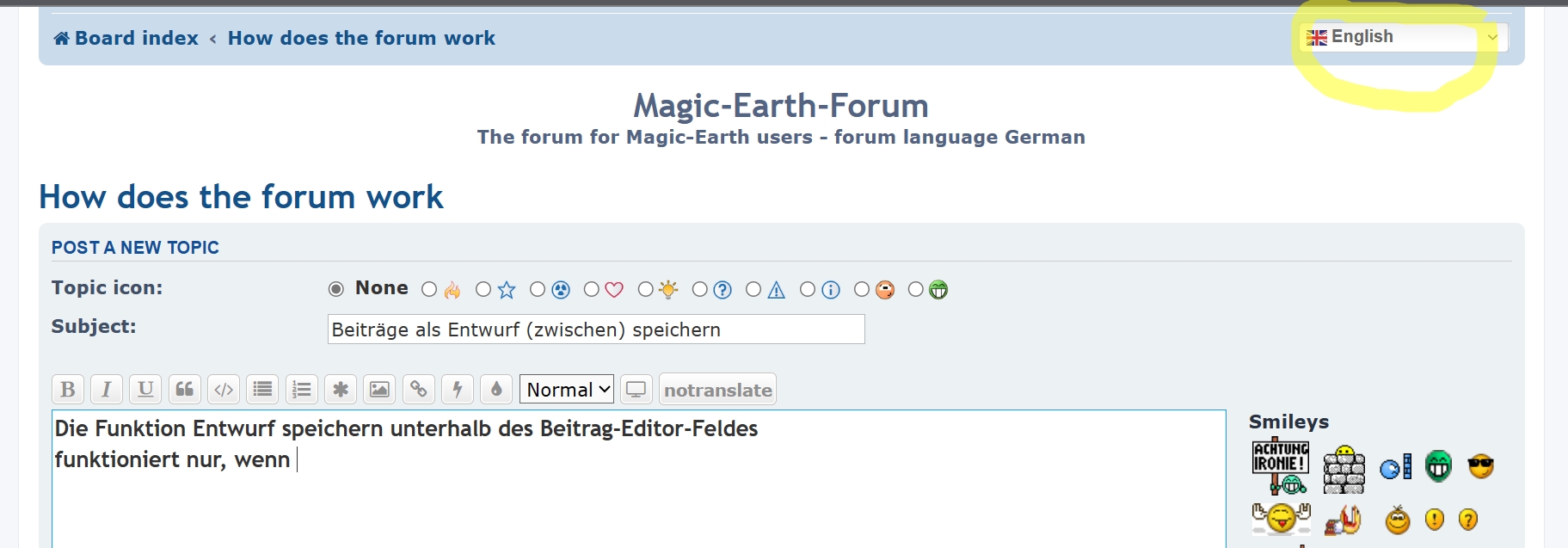Select the None topic icon option
The width and height of the screenshot is (1568, 548).
point(336,289)
